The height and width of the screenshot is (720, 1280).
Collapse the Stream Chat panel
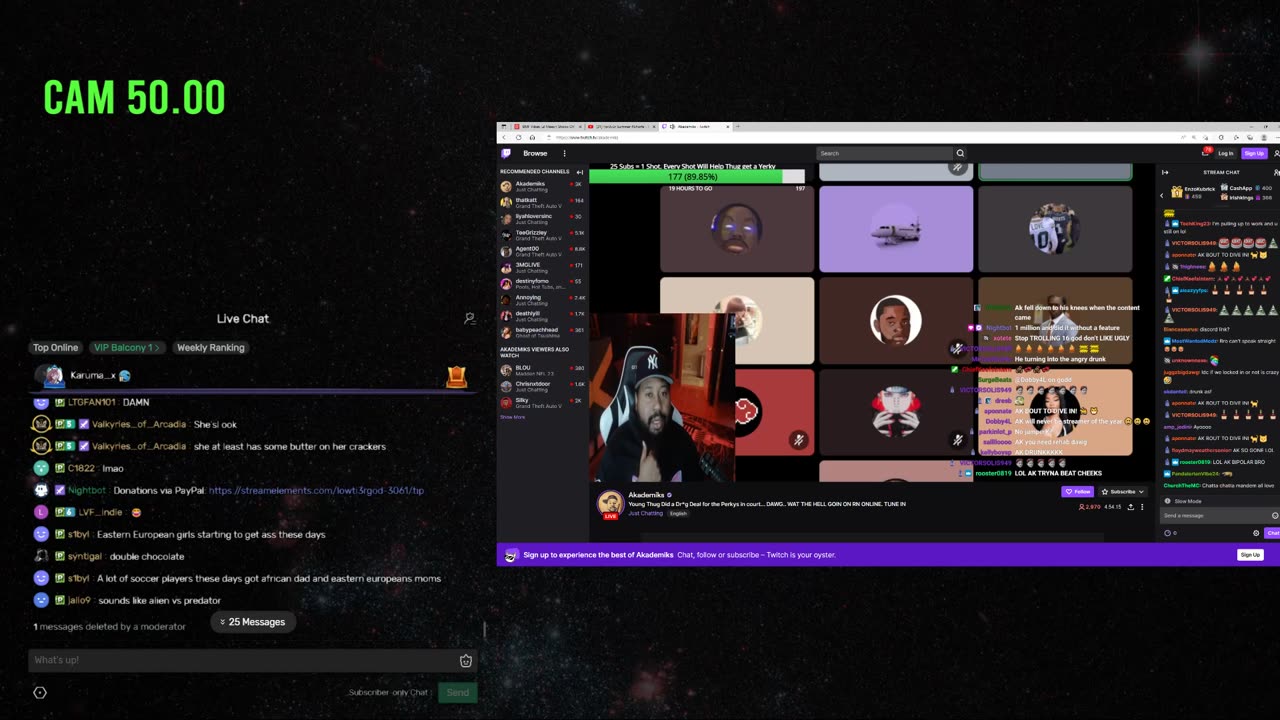tap(1164, 172)
